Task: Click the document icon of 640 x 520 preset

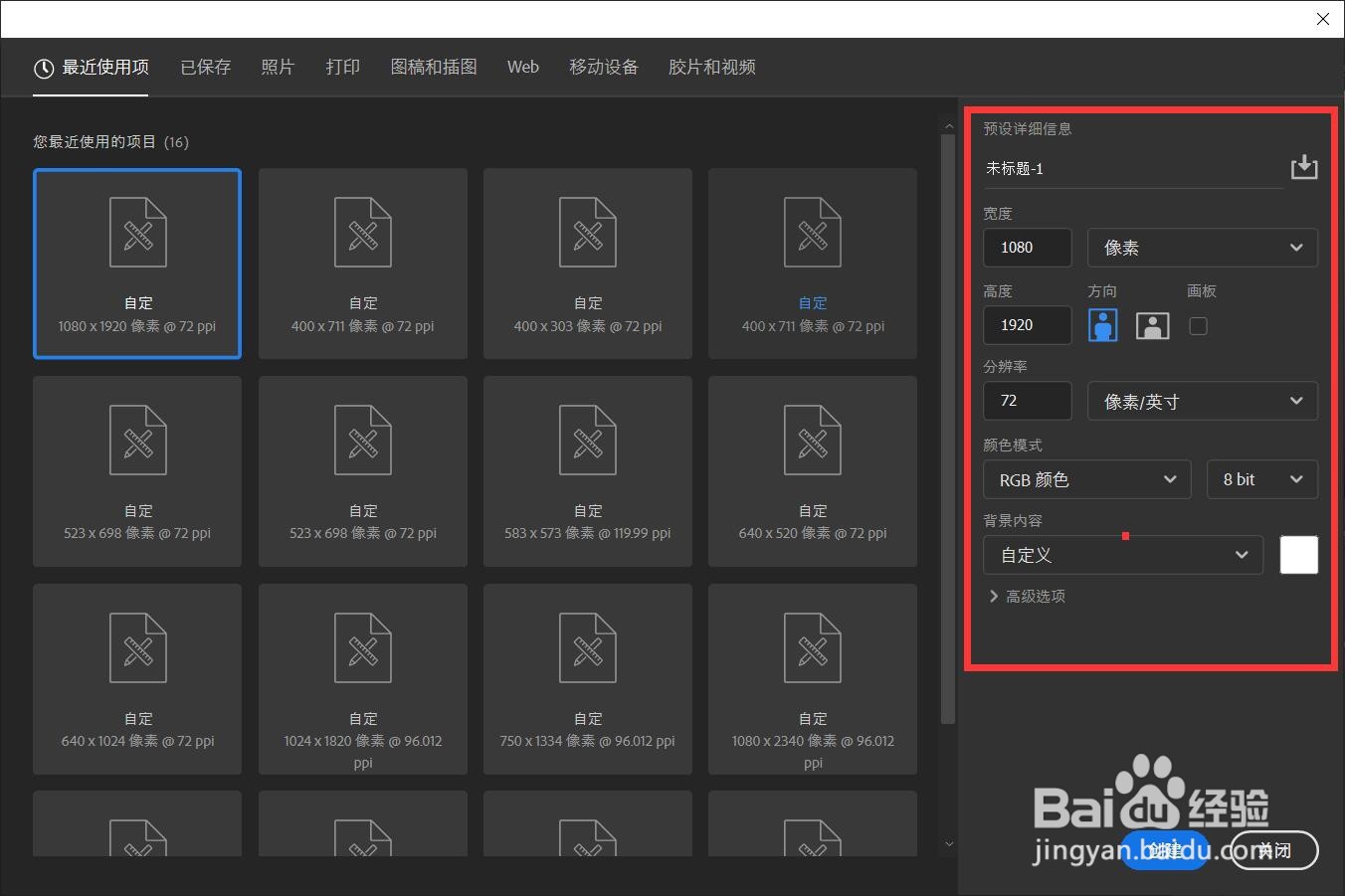Action: click(813, 441)
